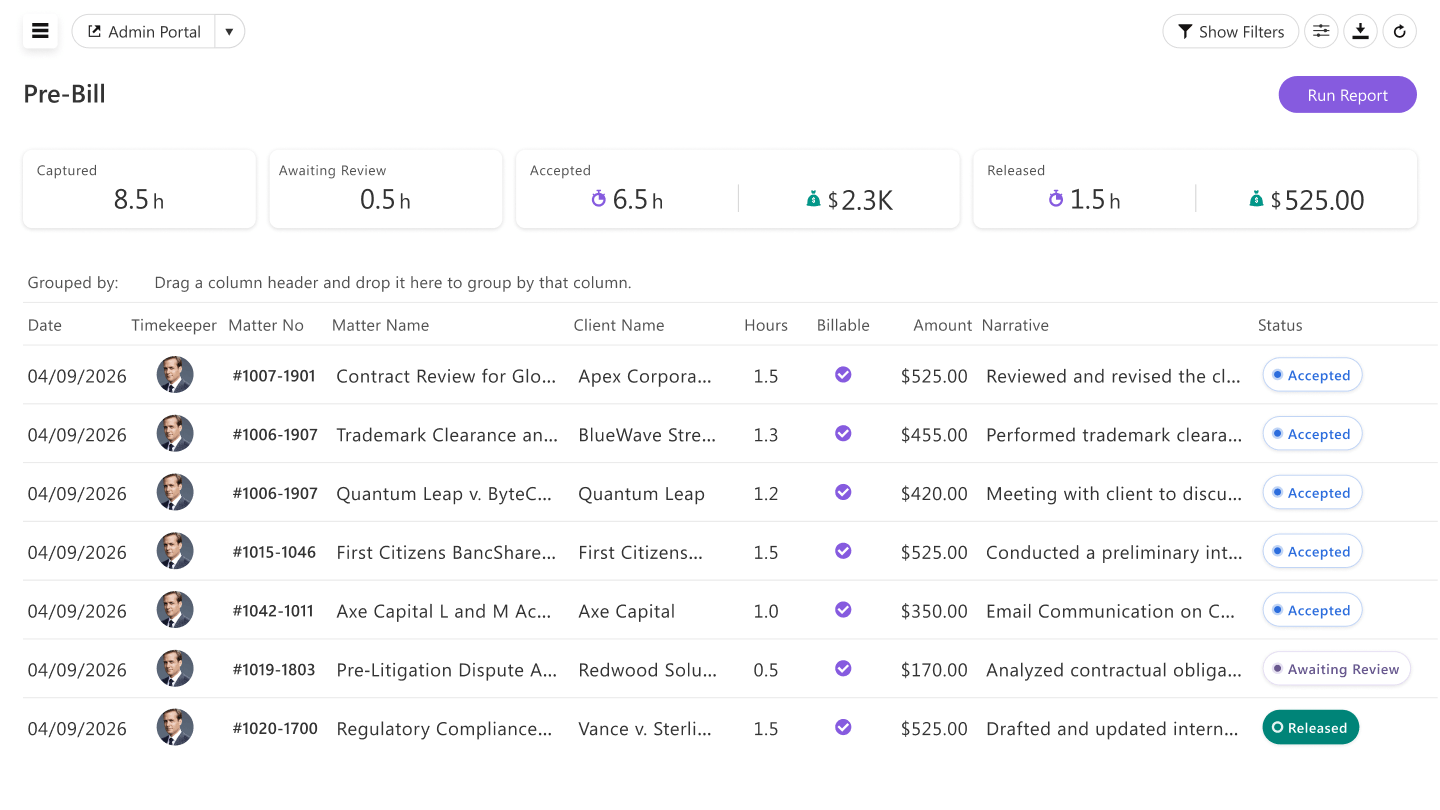Toggle billable check for Redwood Solutions row
Screen dimensions: 1440x810
(x=843, y=668)
